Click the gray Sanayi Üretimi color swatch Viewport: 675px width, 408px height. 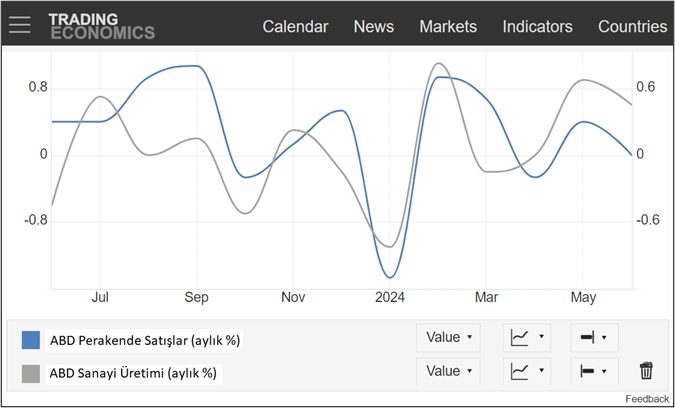(x=31, y=373)
